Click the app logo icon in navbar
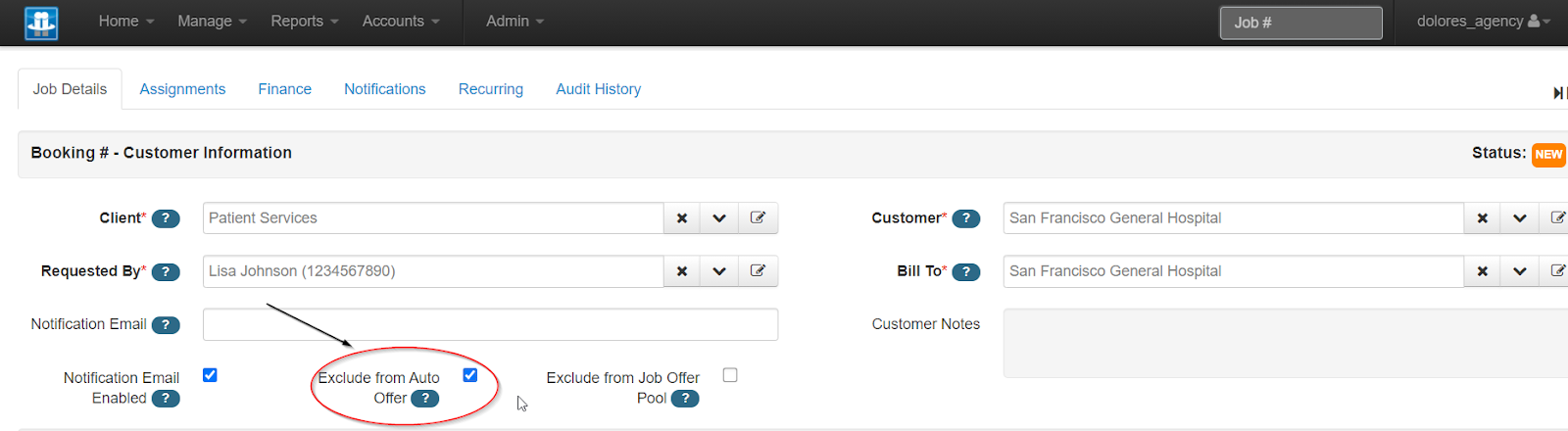The image size is (1568, 431). (x=41, y=23)
